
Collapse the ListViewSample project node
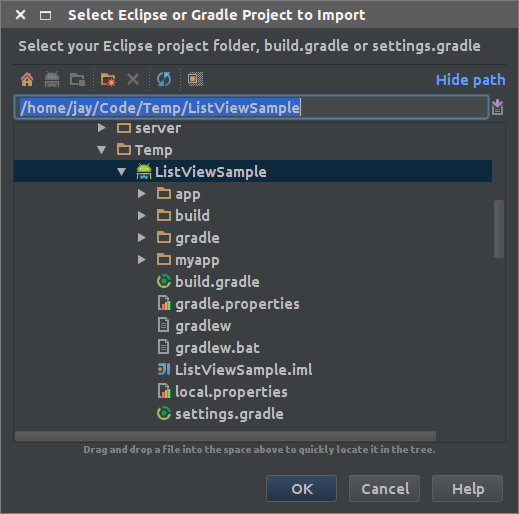coord(122,172)
